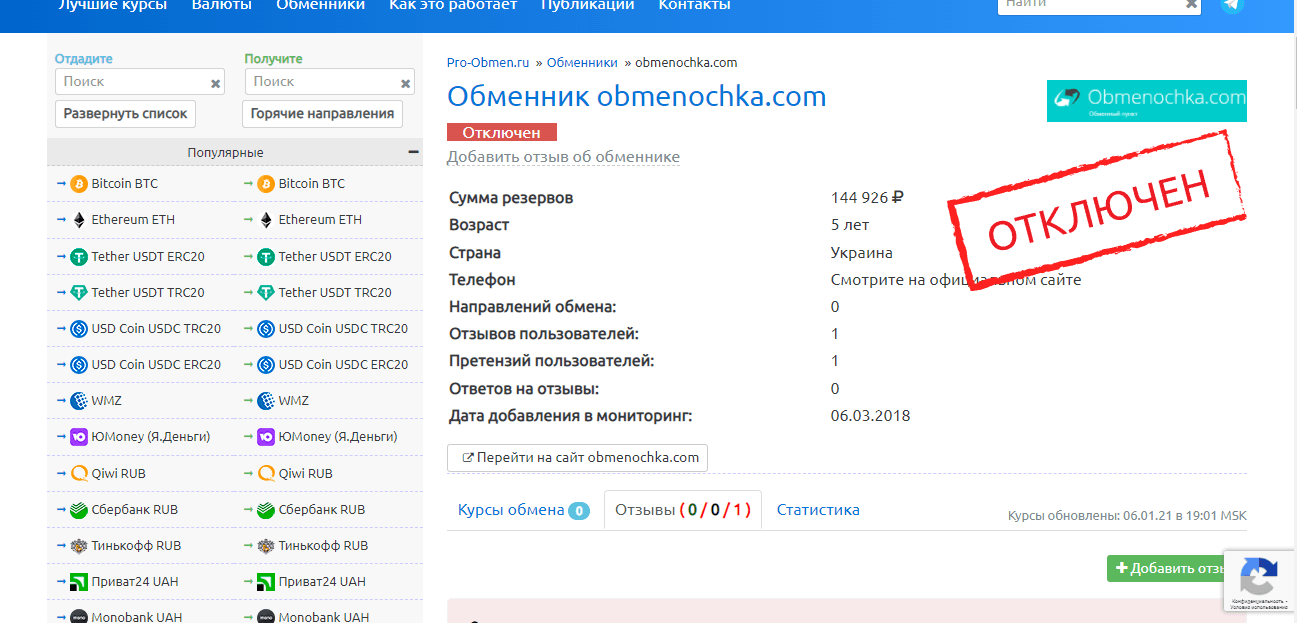Click the Tether USDT TRC20 give icon

79,293
